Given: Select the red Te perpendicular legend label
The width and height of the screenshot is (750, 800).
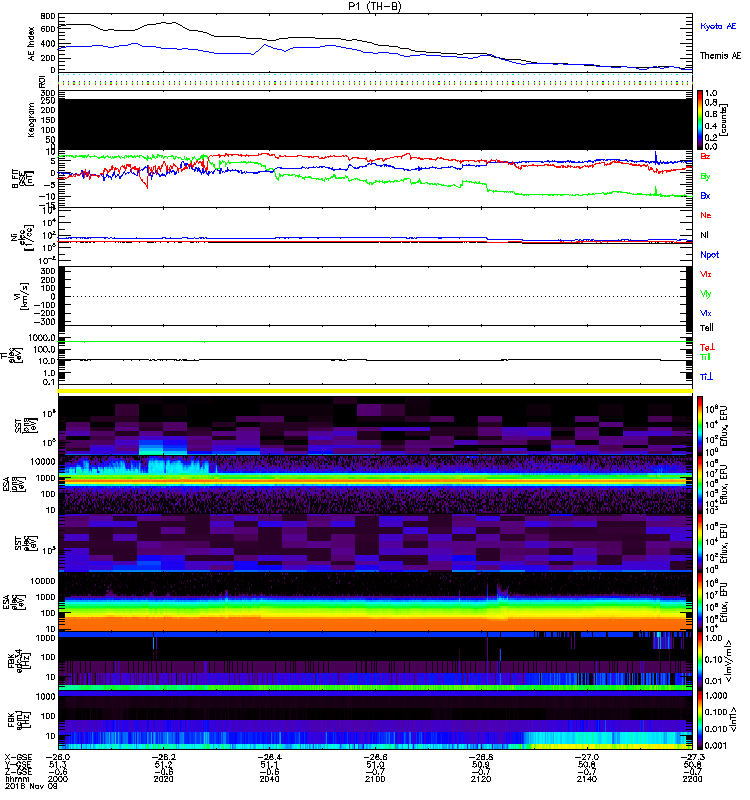Looking at the screenshot, I should click(x=707, y=347).
